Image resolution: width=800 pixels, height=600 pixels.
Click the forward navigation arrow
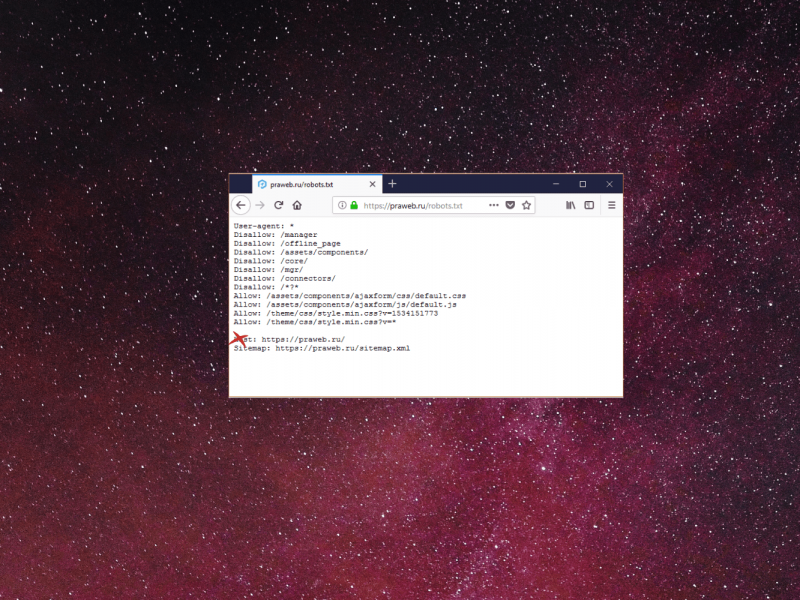click(x=260, y=205)
